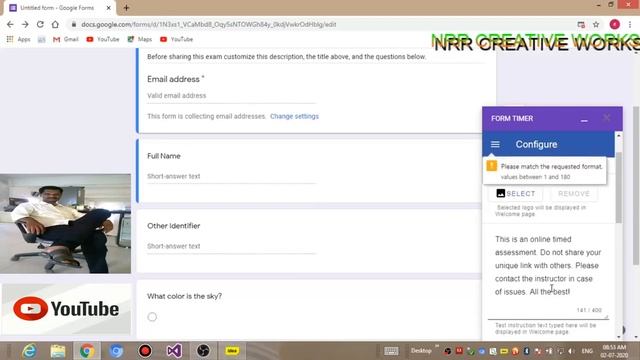Switch to Google Chrome in the taskbar
Image resolution: width=640 pixels, height=360 pixels.
[x=87, y=351]
